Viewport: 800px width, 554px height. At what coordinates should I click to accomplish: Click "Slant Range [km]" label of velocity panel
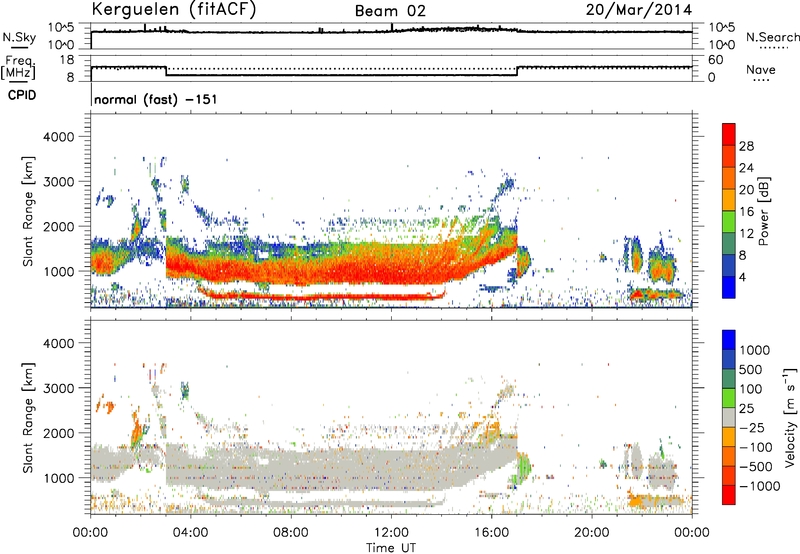click(x=28, y=418)
